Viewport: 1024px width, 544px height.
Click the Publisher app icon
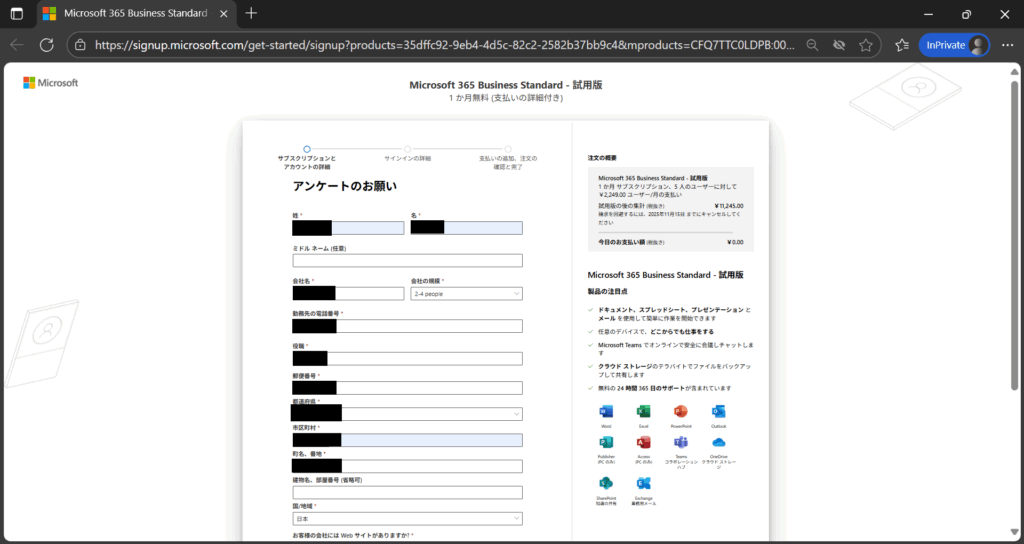tap(606, 442)
